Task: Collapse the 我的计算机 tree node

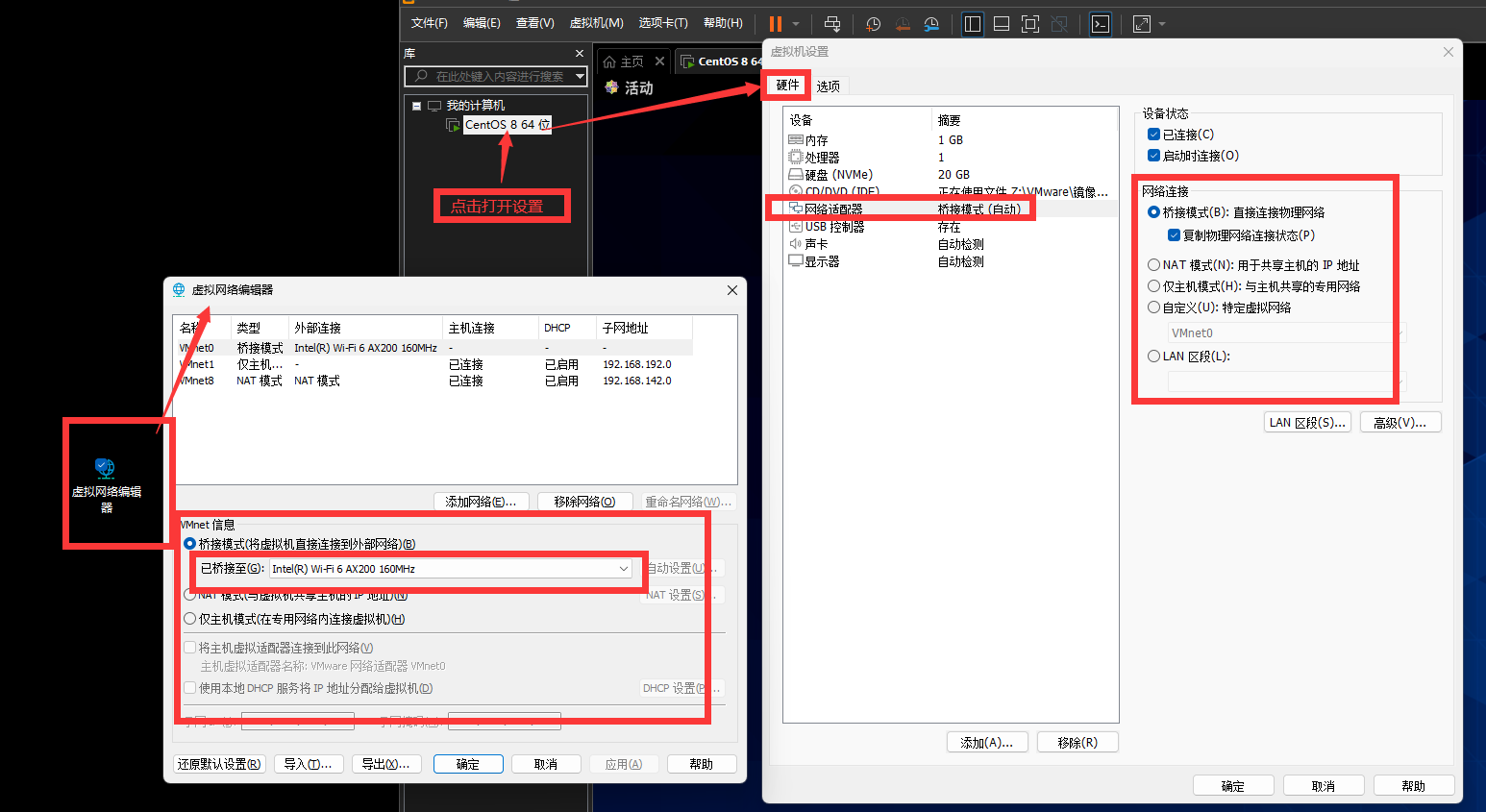Action: [x=416, y=106]
